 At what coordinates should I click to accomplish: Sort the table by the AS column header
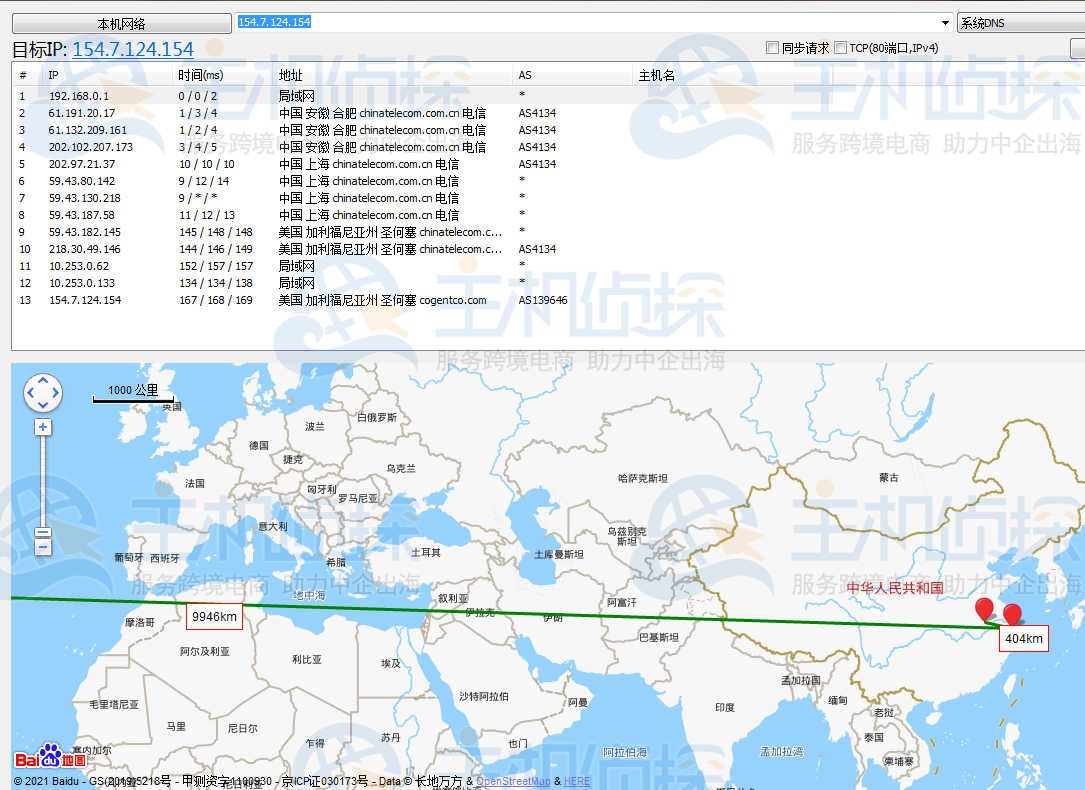click(525, 75)
